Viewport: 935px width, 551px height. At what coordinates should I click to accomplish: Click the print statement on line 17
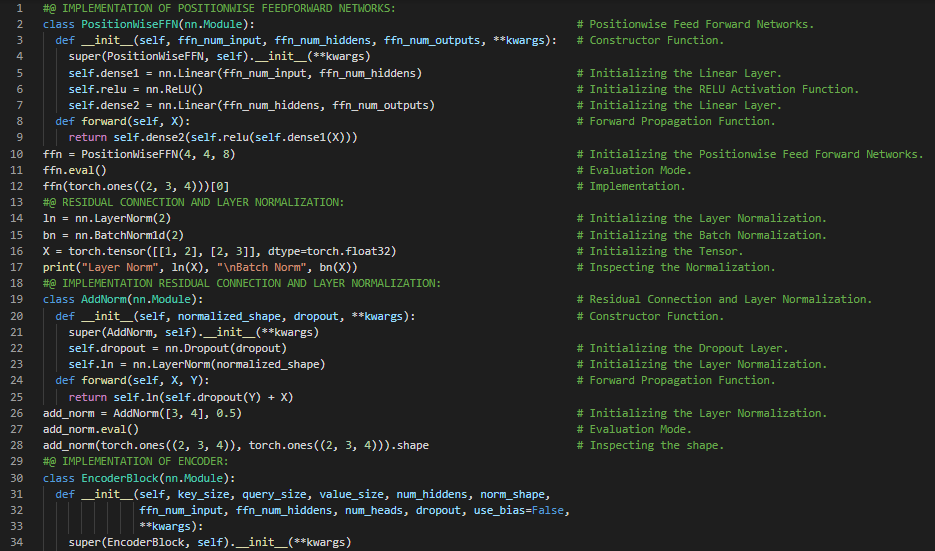[199, 267]
